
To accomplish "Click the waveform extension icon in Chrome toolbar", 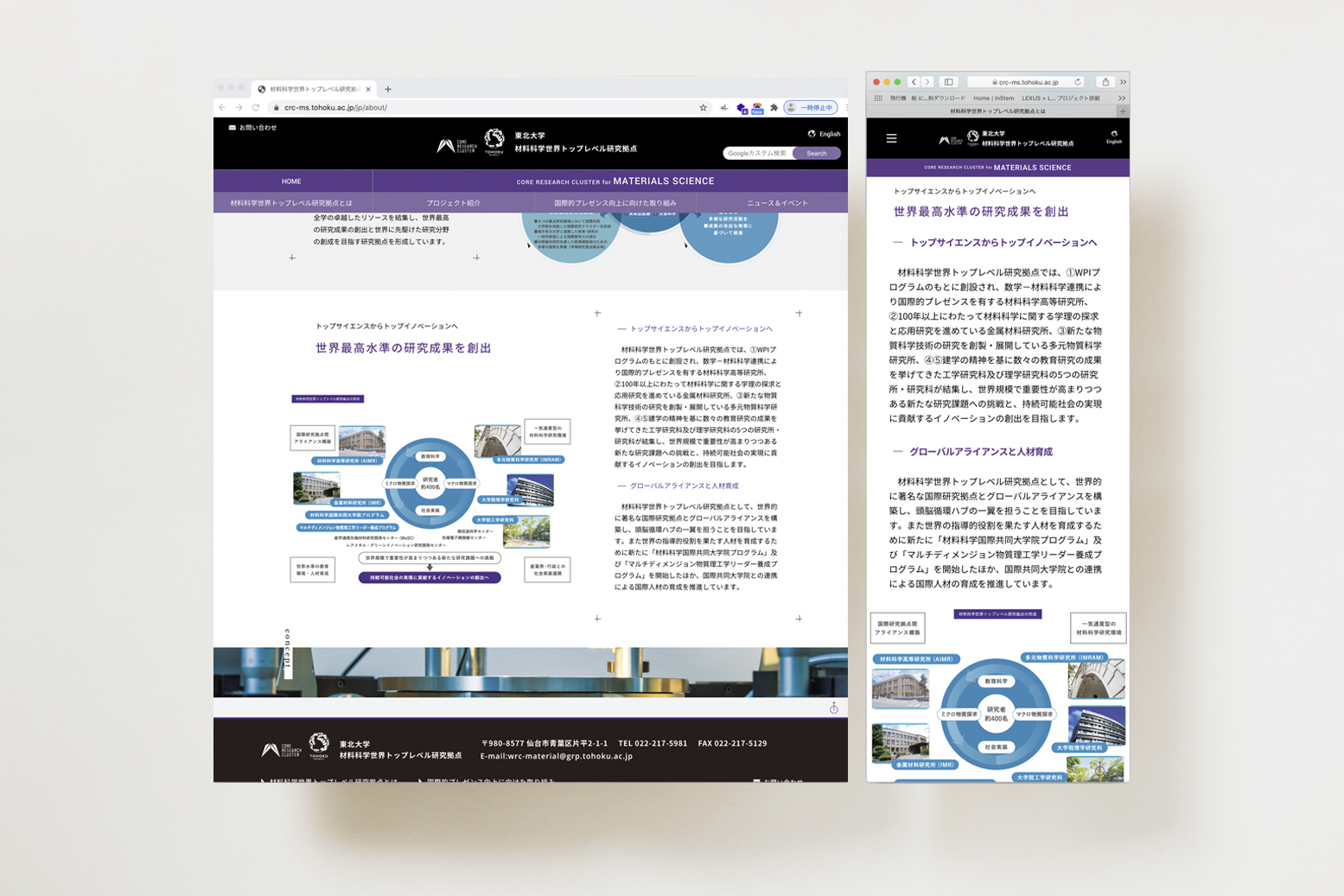I will click(724, 108).
